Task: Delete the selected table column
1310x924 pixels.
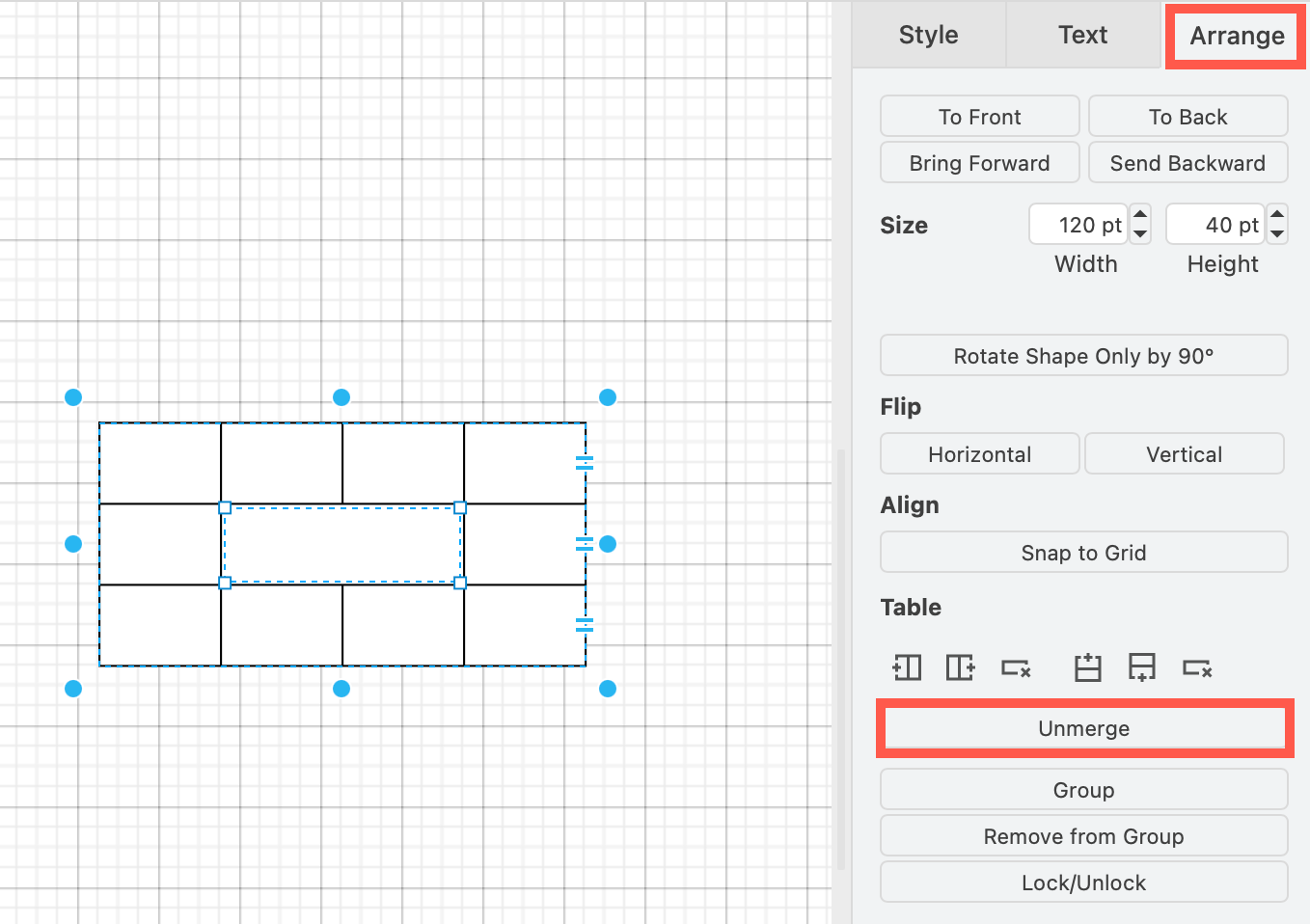Action: point(1015,666)
